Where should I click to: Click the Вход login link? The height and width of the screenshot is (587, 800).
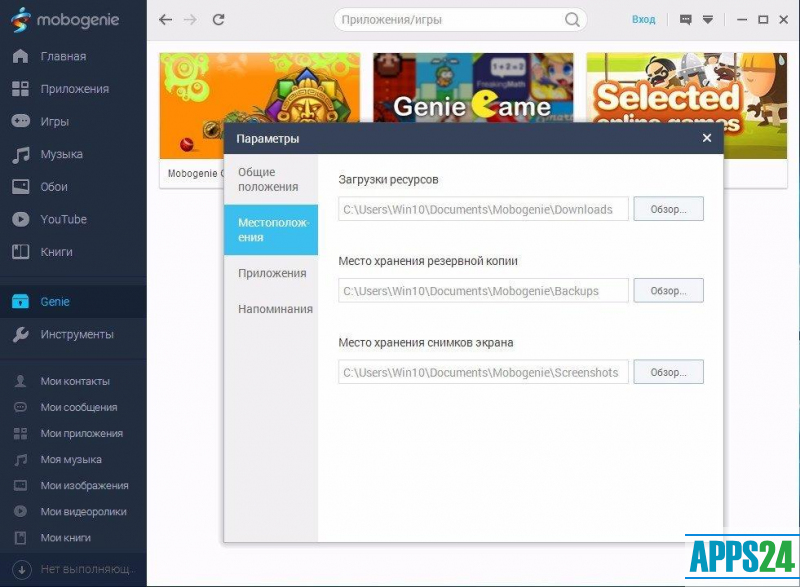[x=643, y=20]
